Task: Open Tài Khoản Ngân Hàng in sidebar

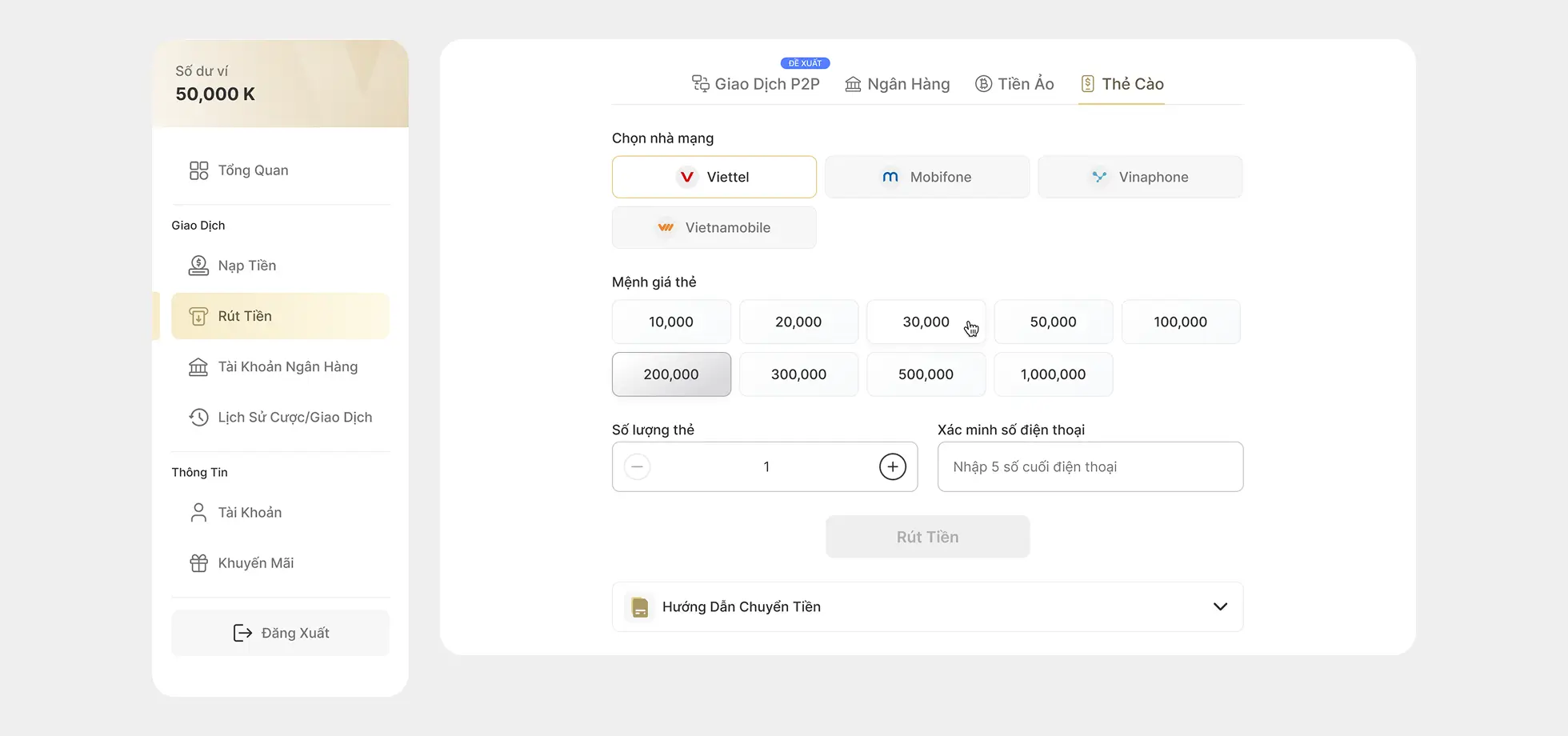Action: 280,366
